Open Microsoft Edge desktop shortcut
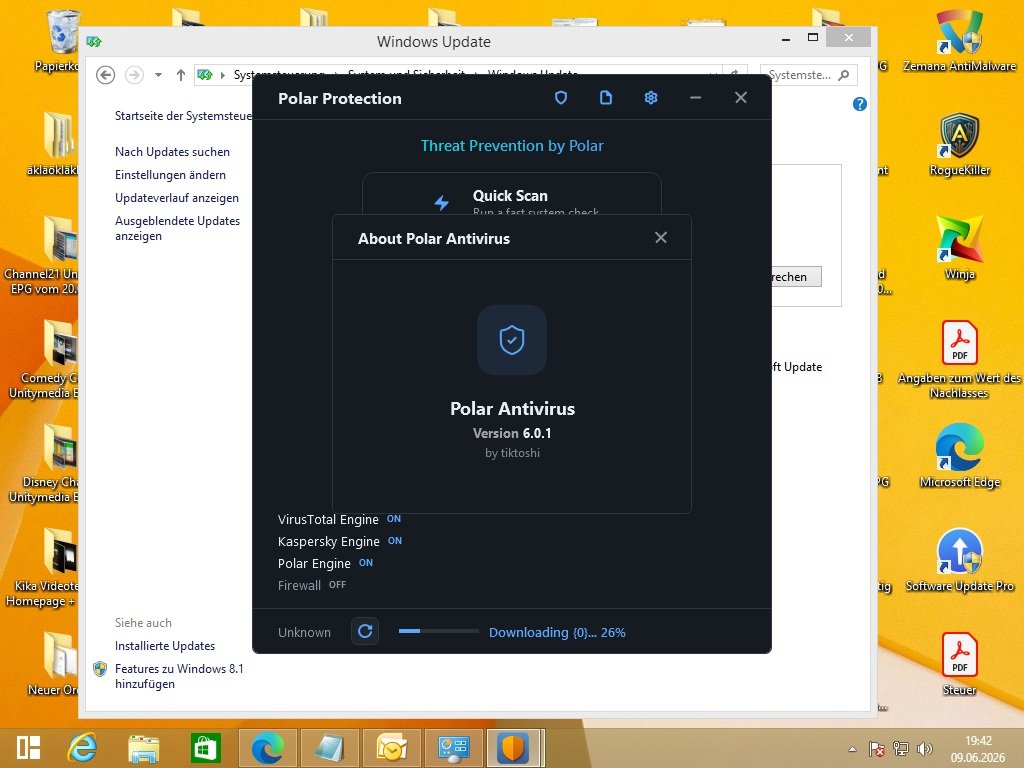The height and width of the screenshot is (768, 1024). [x=959, y=456]
